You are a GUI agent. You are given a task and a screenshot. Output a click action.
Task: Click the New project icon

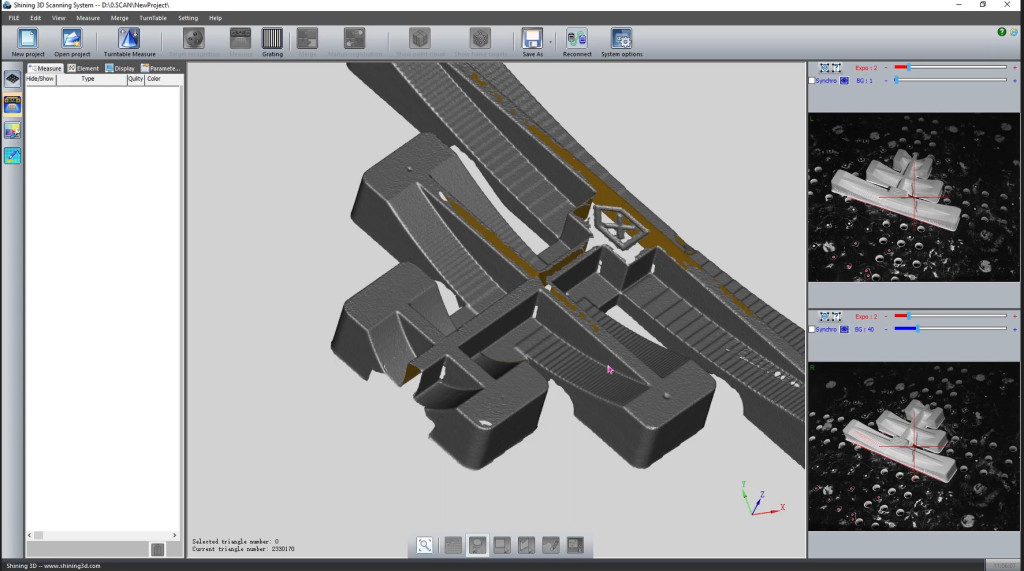[28, 39]
